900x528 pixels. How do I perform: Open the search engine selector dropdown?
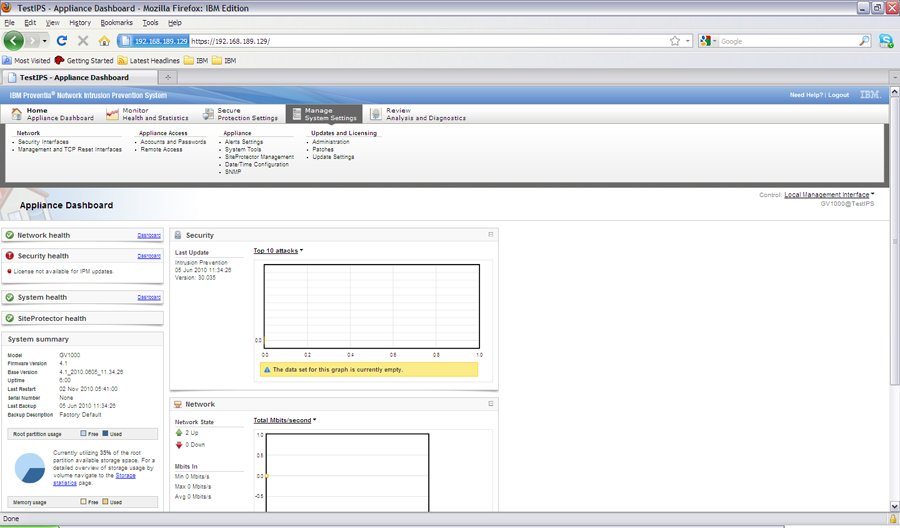coord(708,41)
